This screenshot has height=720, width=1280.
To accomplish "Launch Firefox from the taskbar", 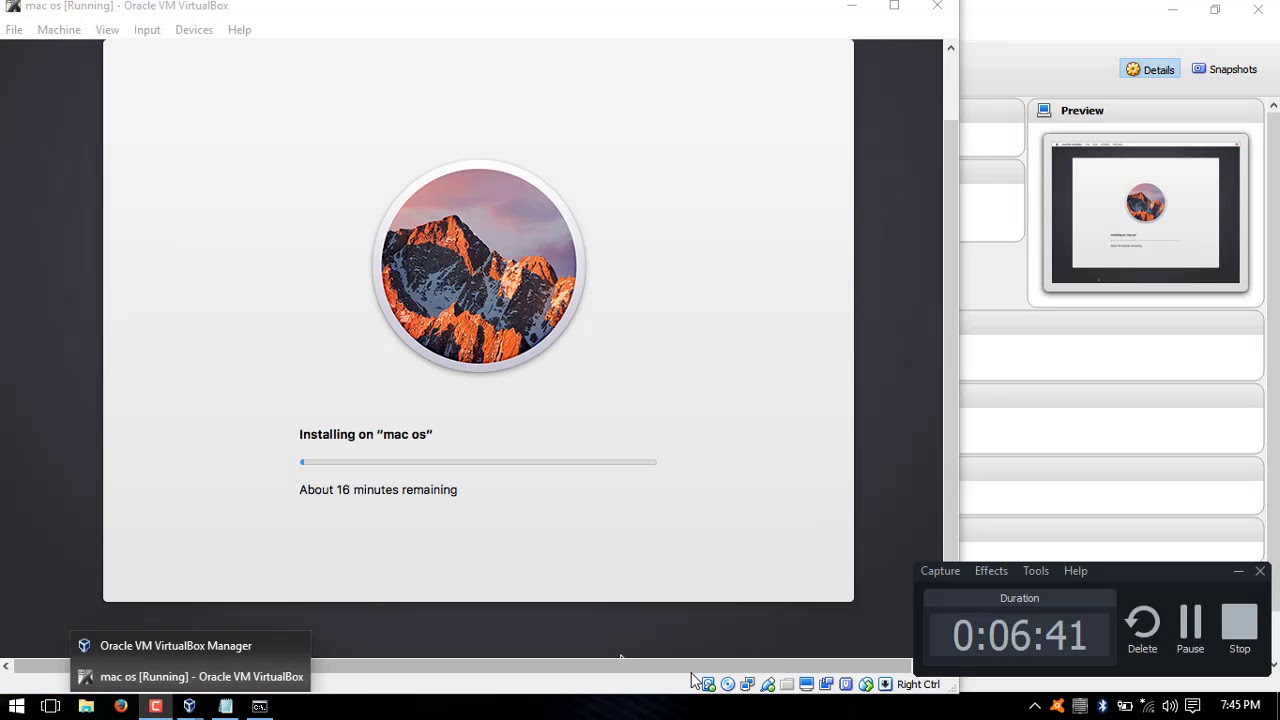I will pyautogui.click(x=121, y=706).
